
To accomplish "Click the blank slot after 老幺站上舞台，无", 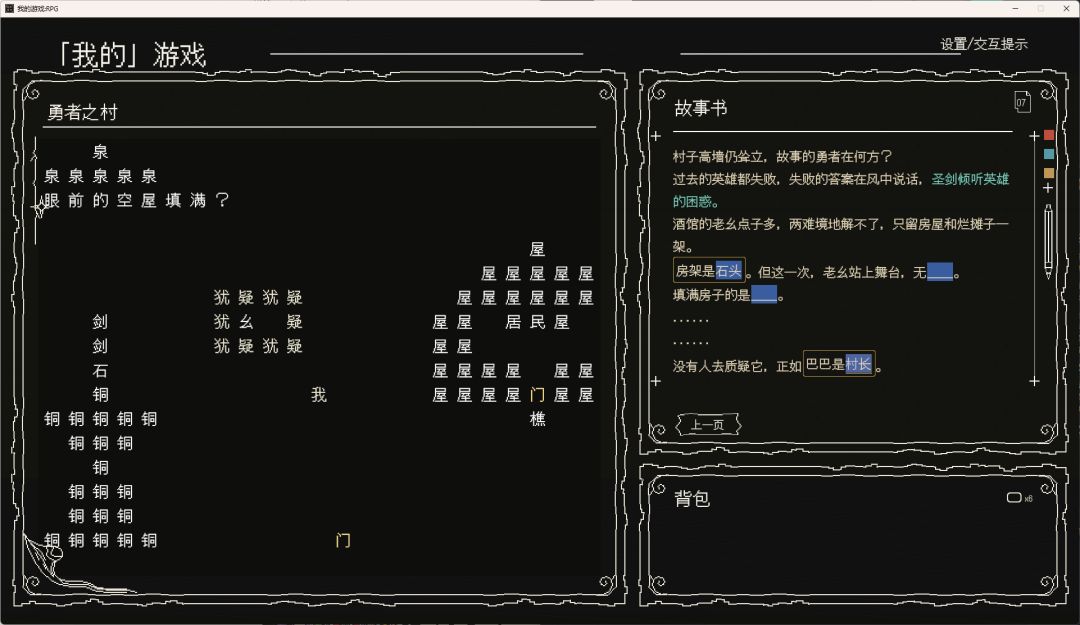I will click(x=940, y=272).
